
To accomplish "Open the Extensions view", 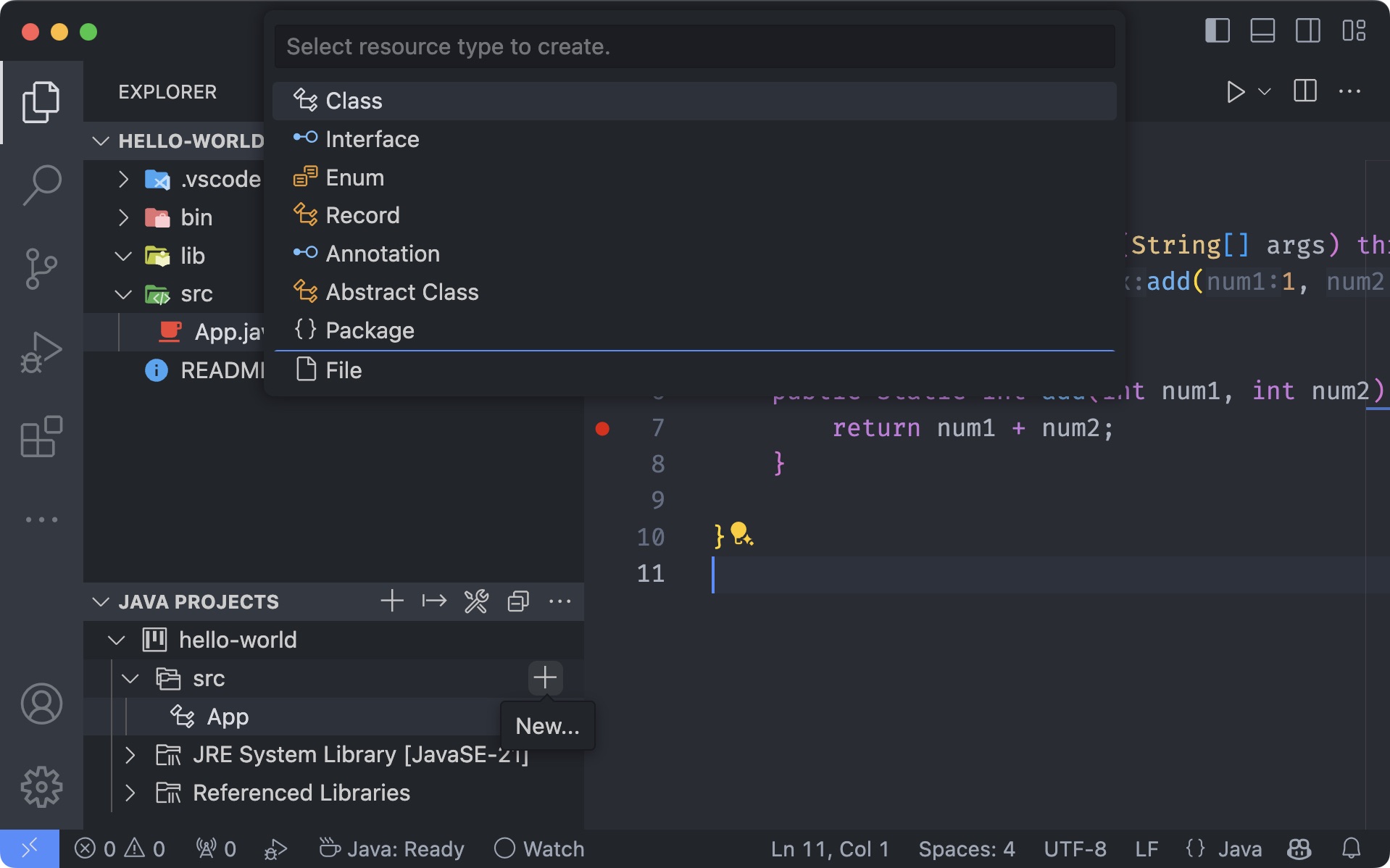I will click(41, 435).
